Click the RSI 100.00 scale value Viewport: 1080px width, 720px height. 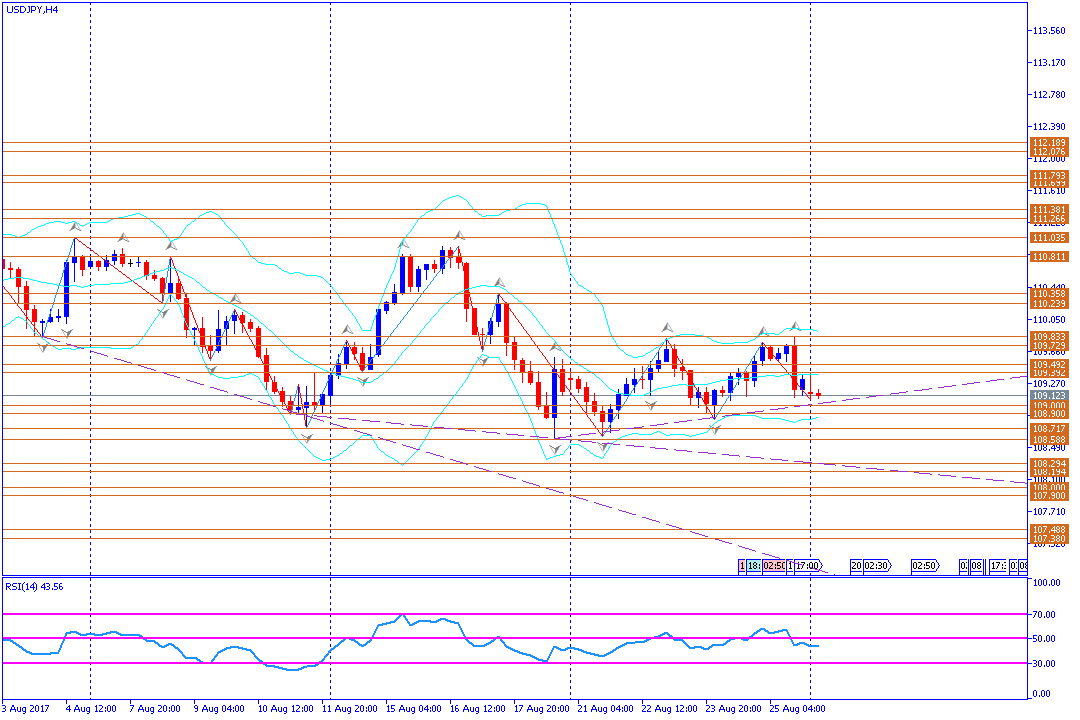tap(1047, 583)
